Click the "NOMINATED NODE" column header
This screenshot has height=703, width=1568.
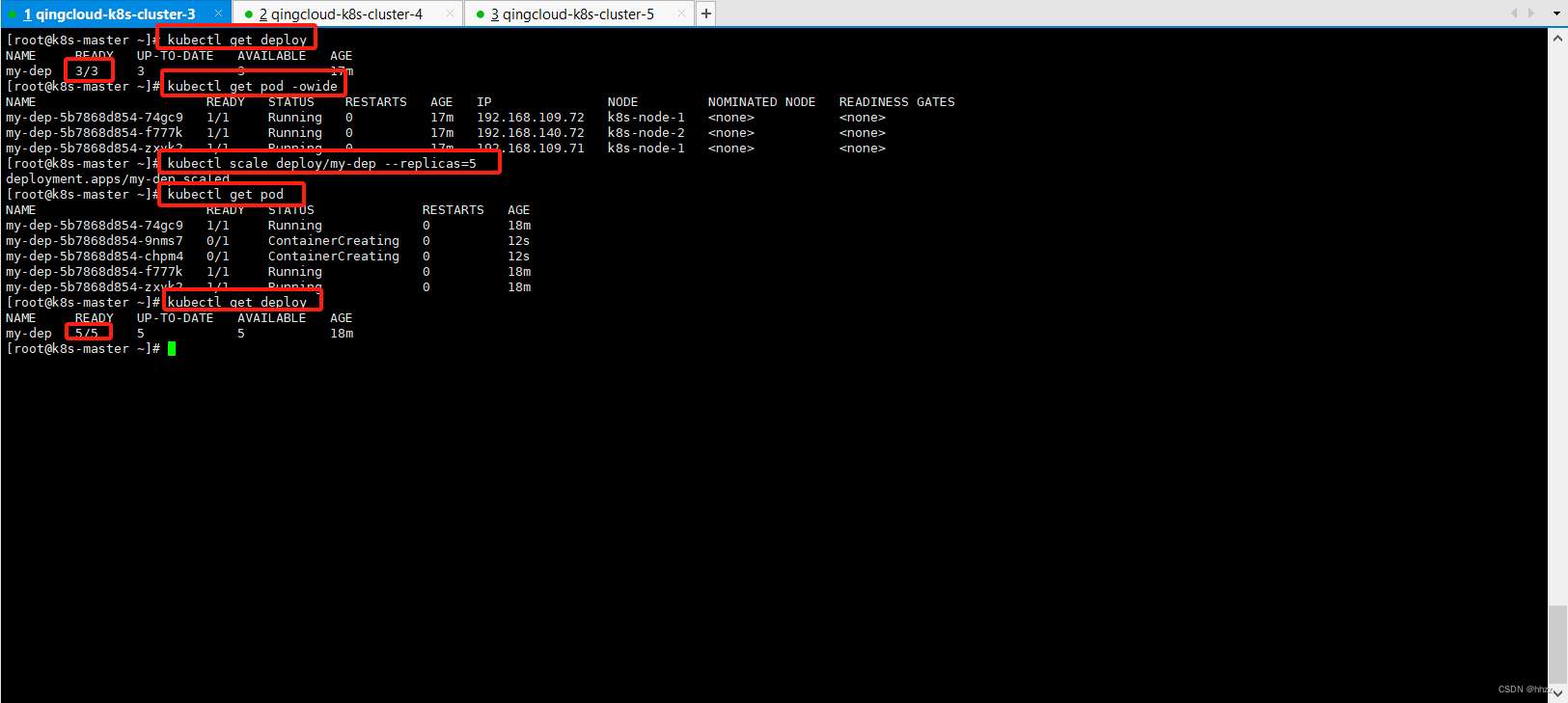762,102
